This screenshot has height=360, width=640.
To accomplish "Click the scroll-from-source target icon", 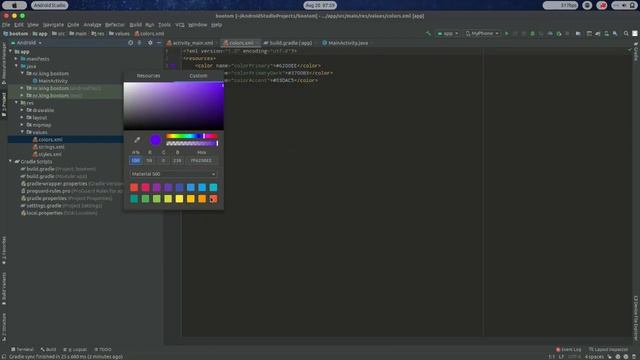I will 131,42.
